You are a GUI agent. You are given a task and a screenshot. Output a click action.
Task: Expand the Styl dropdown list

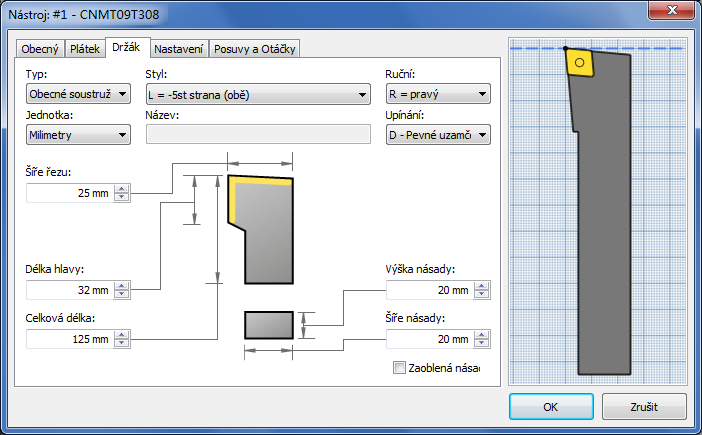[258, 94]
